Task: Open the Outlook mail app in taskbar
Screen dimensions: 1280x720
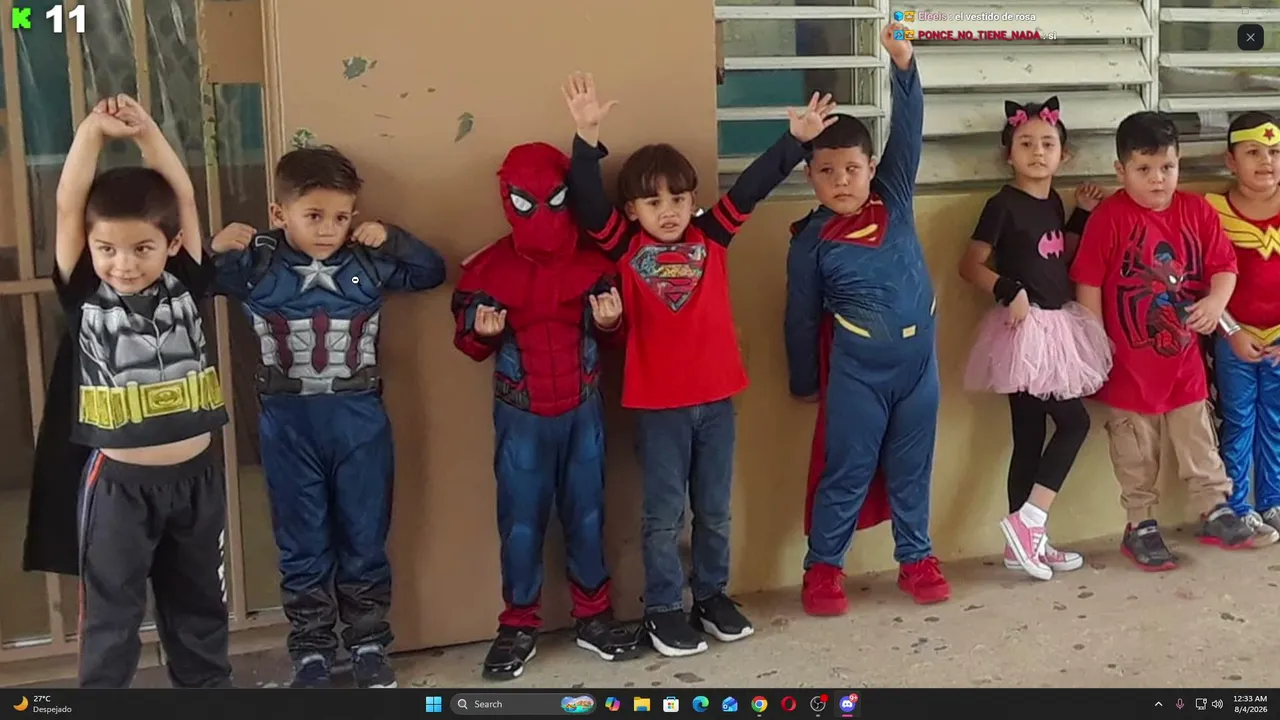Action: pos(730,704)
